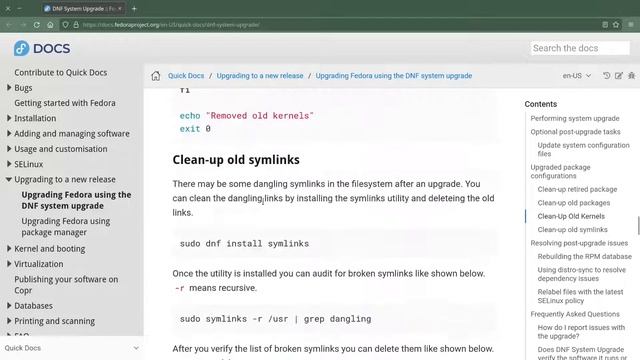The image size is (640, 360).
Task: Expand Kernel and booting section
Action: tap(9, 248)
